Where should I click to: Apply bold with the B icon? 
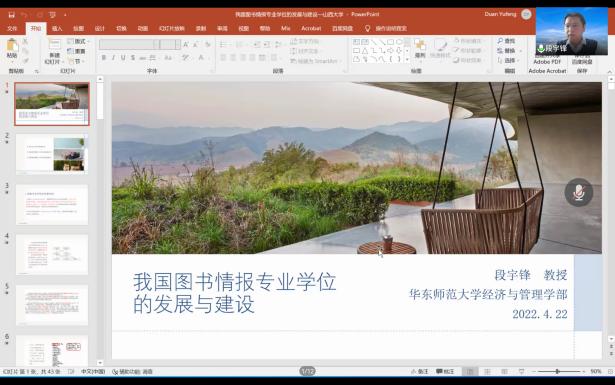point(104,58)
